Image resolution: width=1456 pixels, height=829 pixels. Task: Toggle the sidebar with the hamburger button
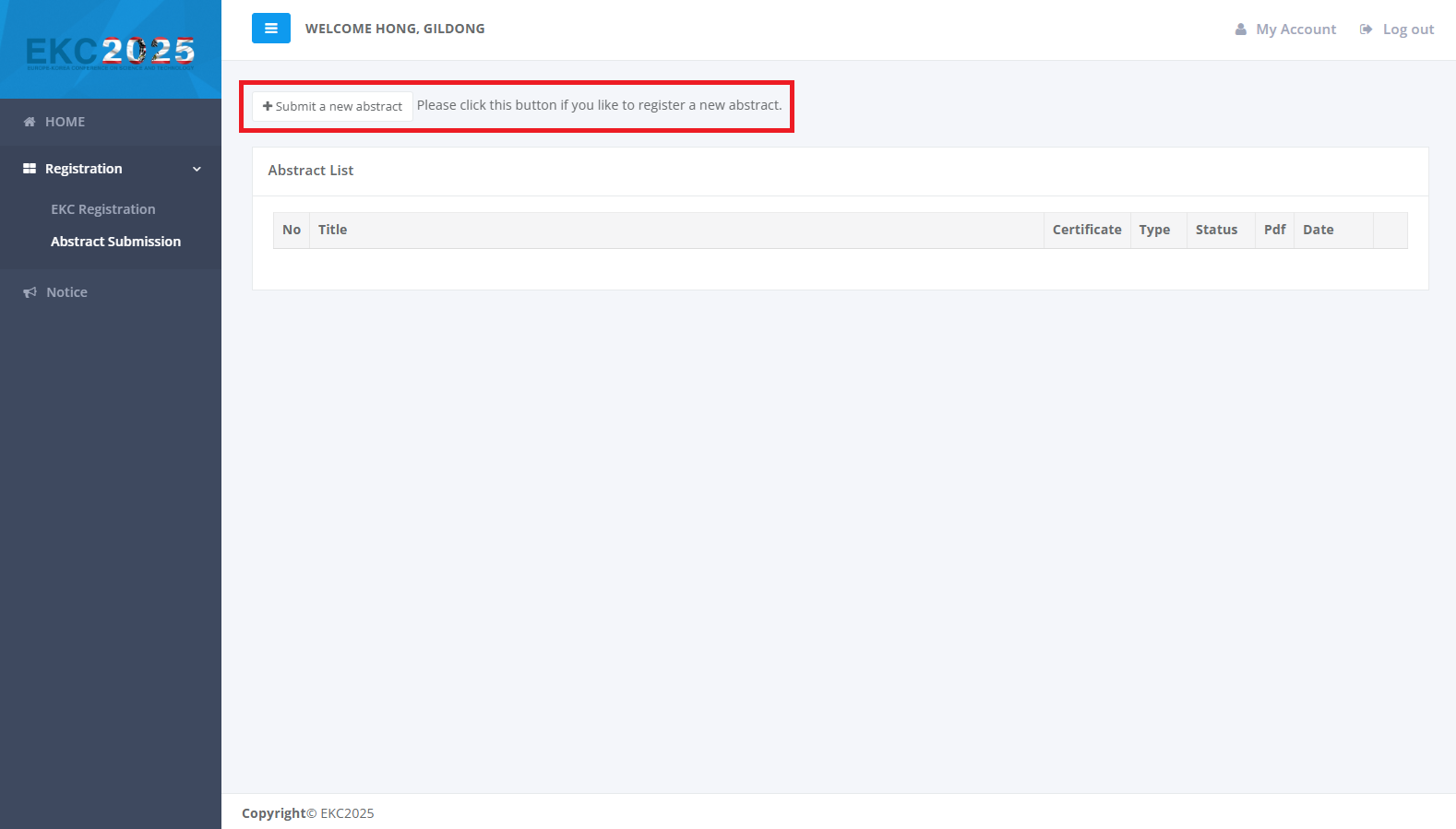pyautogui.click(x=270, y=29)
